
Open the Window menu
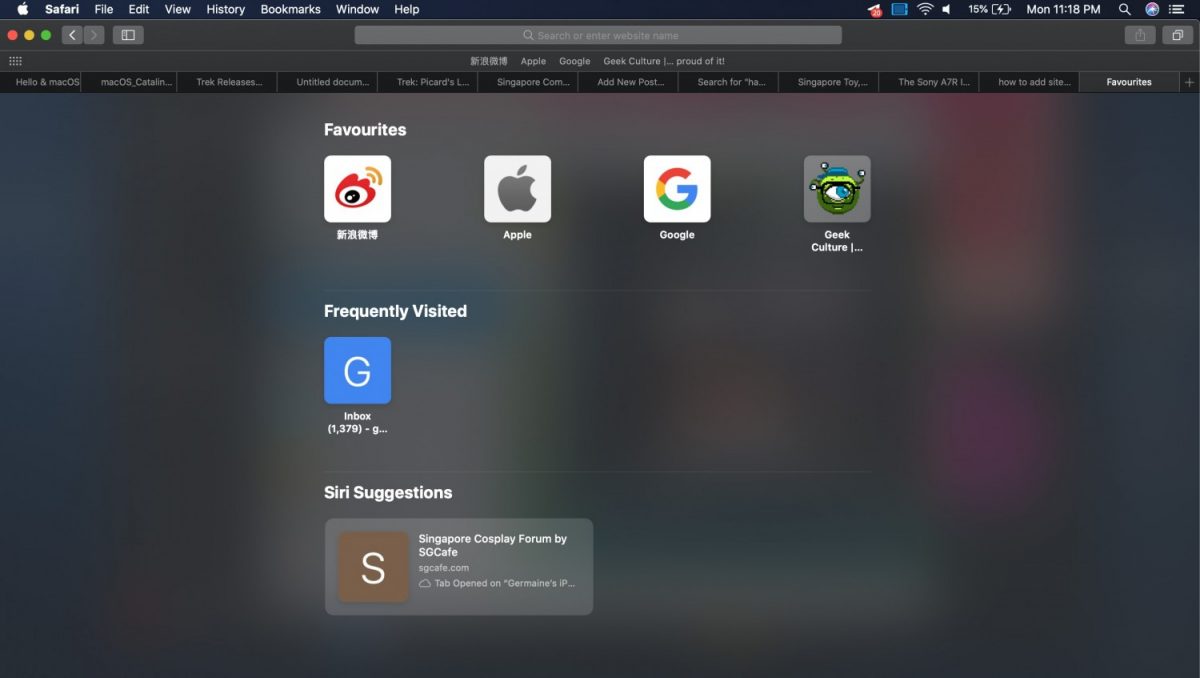point(357,9)
